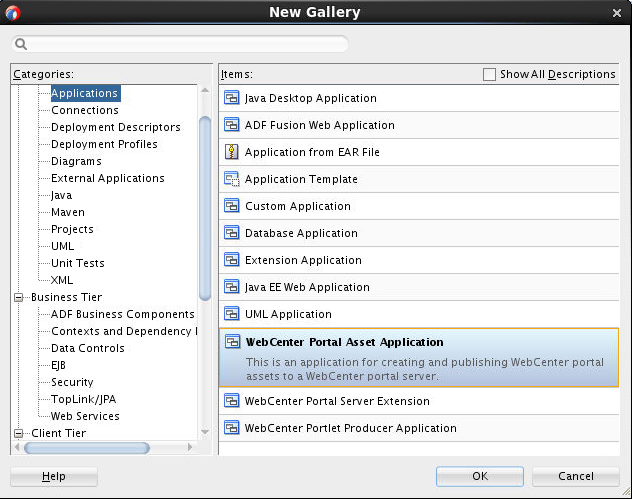Image resolution: width=632 pixels, height=499 pixels.
Task: Select WebCenter Portal Server Extension text
Action: tap(337, 401)
